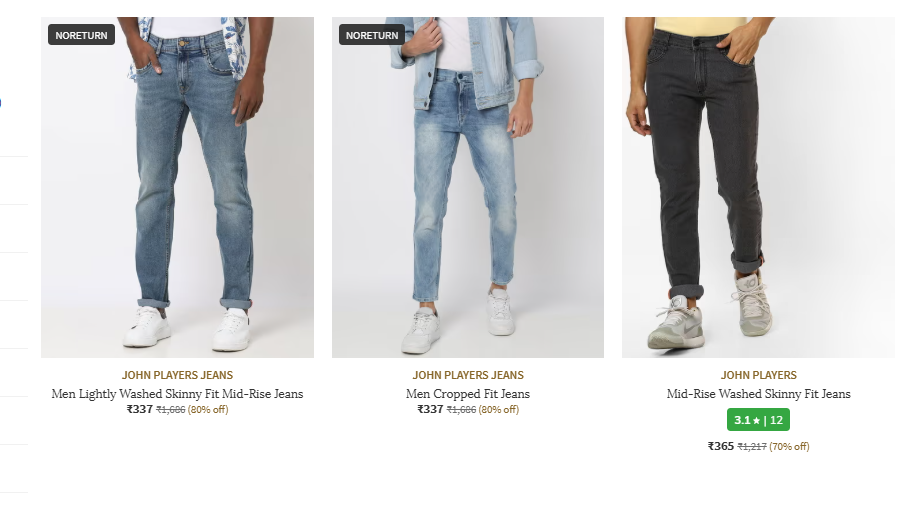Viewport: 916px width, 513px height.
Task: Click ₹365 price of grey skinny jeans
Action: [x=720, y=446]
